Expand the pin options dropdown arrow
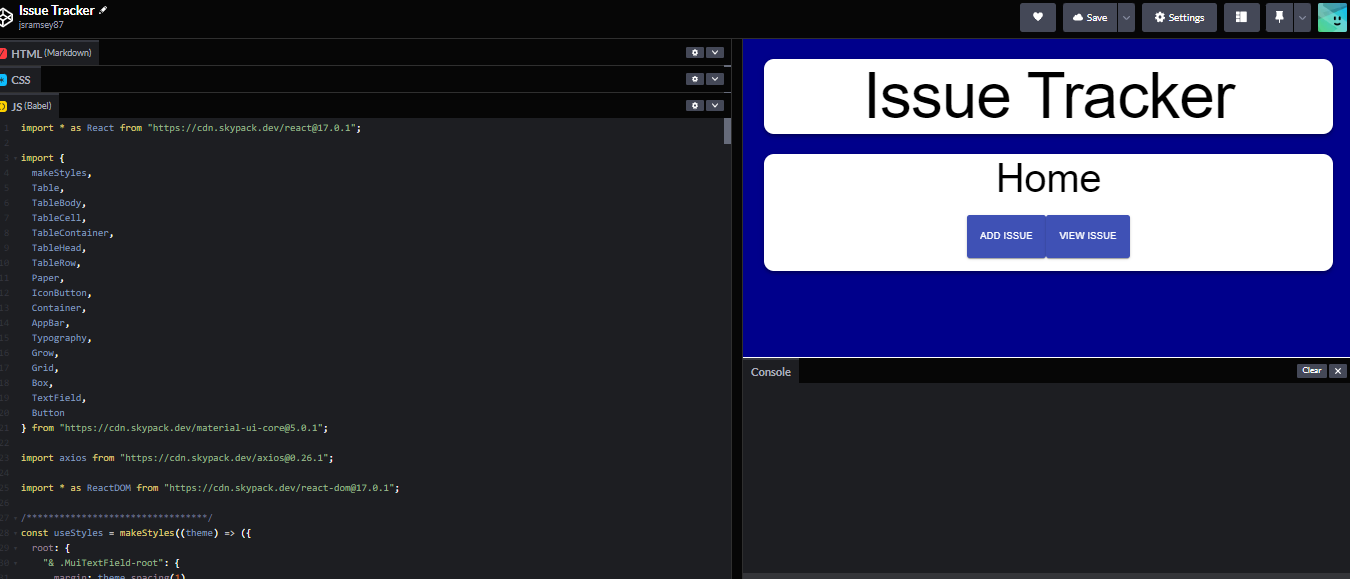Screen dimensions: 1350x579 click(1302, 17)
